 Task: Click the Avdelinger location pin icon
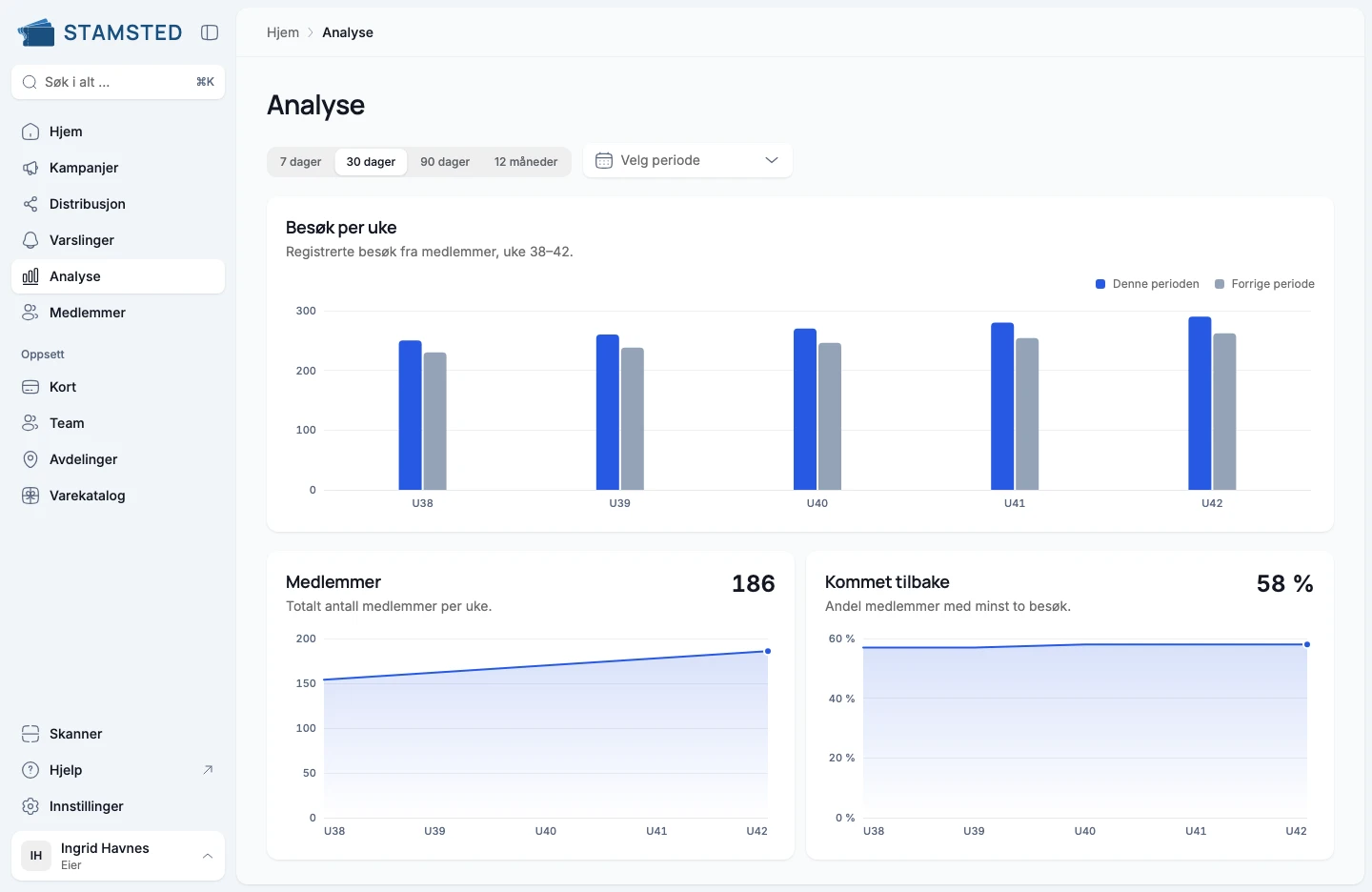tap(30, 459)
